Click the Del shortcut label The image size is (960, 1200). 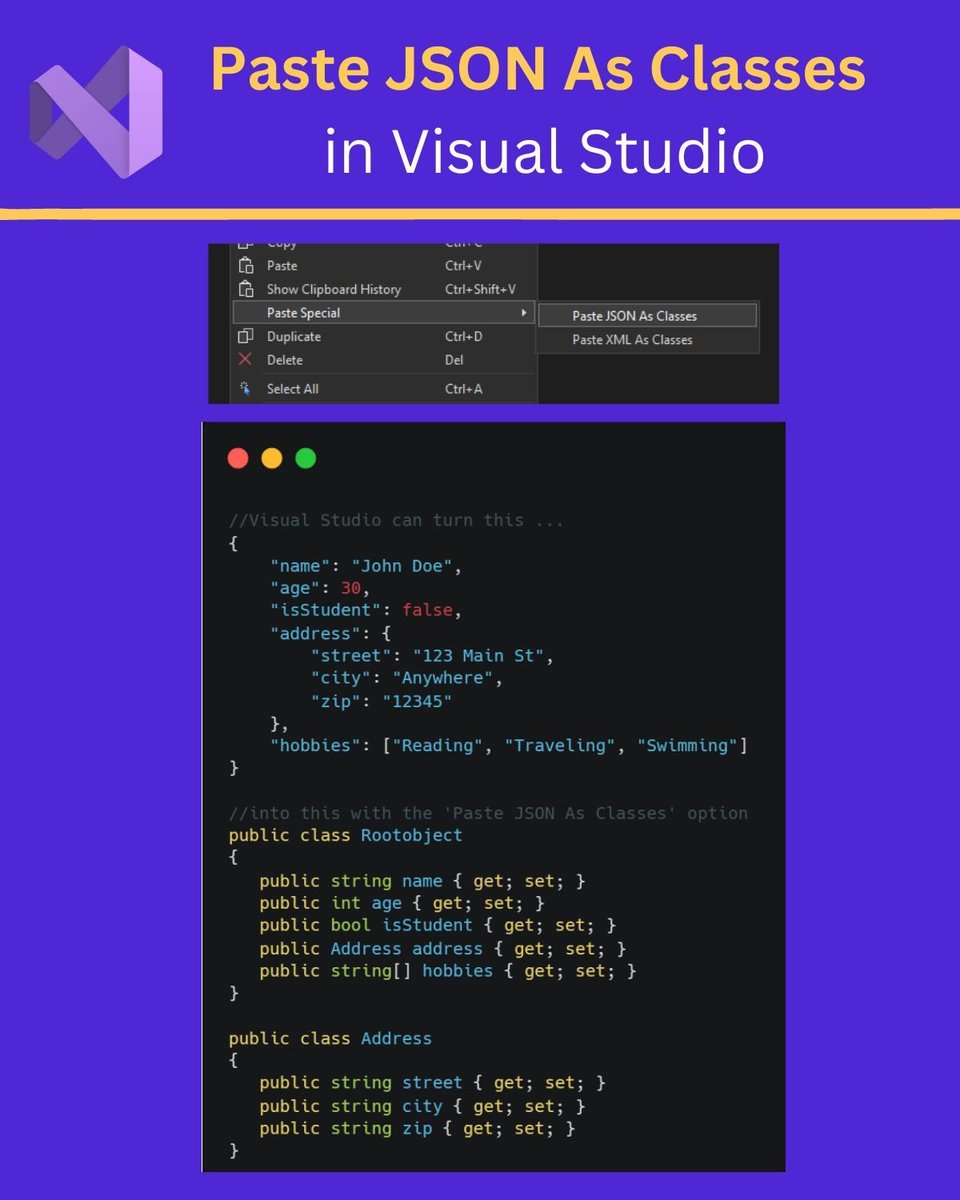454,359
